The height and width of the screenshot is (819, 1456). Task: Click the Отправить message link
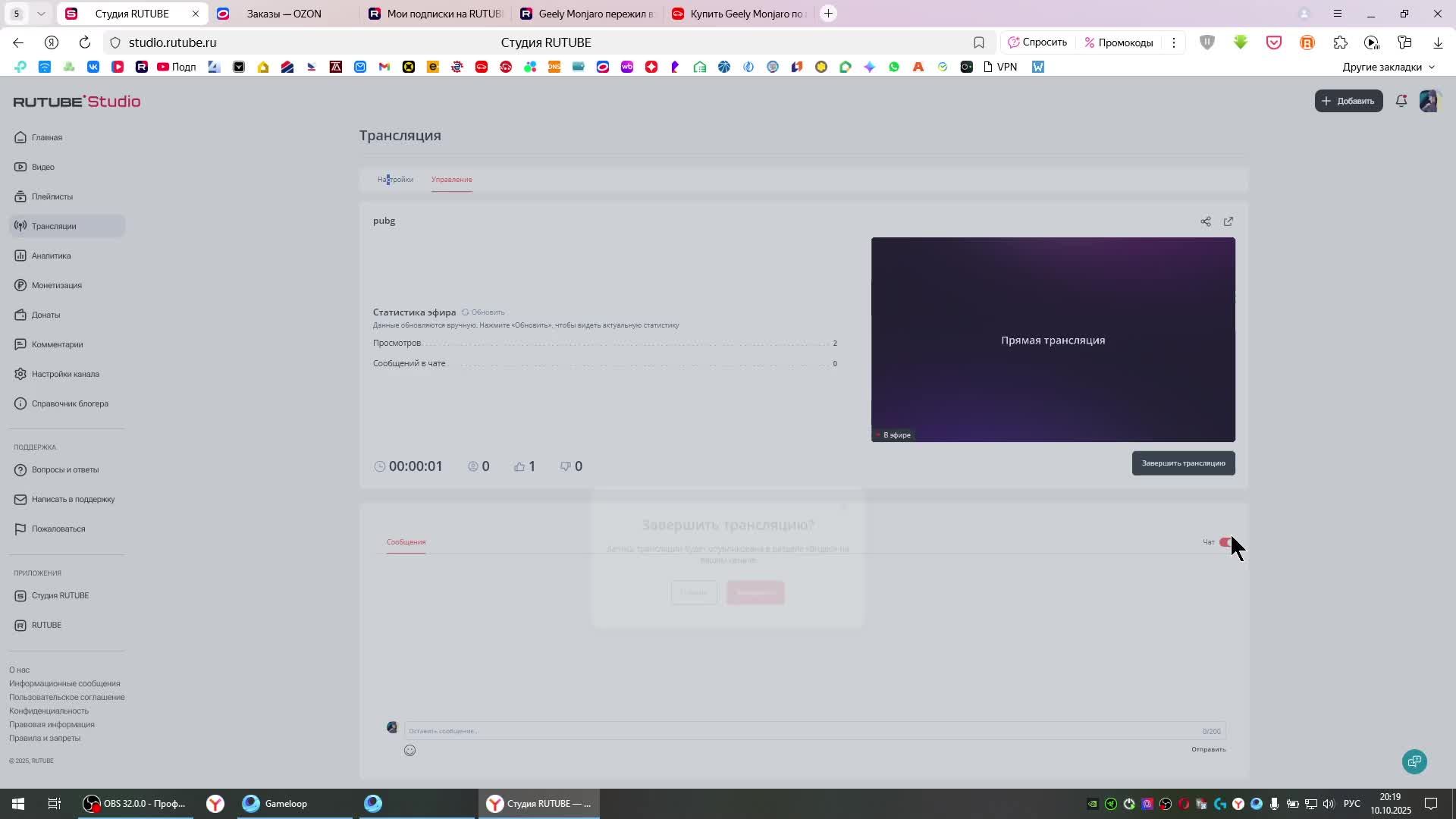[1207, 749]
